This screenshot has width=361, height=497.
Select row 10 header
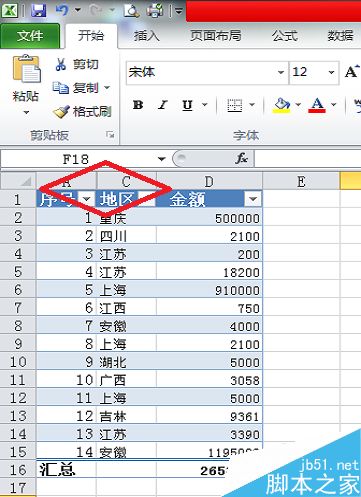point(18,362)
